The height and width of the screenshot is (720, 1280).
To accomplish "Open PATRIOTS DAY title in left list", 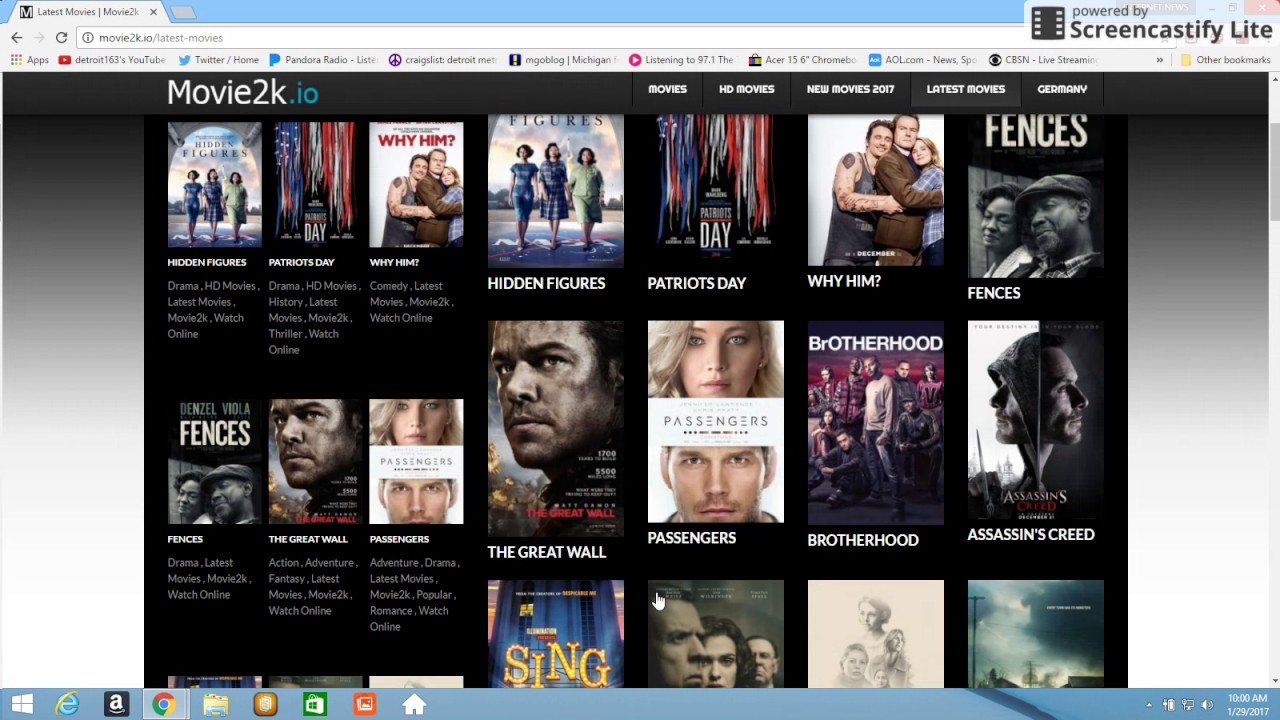I will [x=301, y=263].
